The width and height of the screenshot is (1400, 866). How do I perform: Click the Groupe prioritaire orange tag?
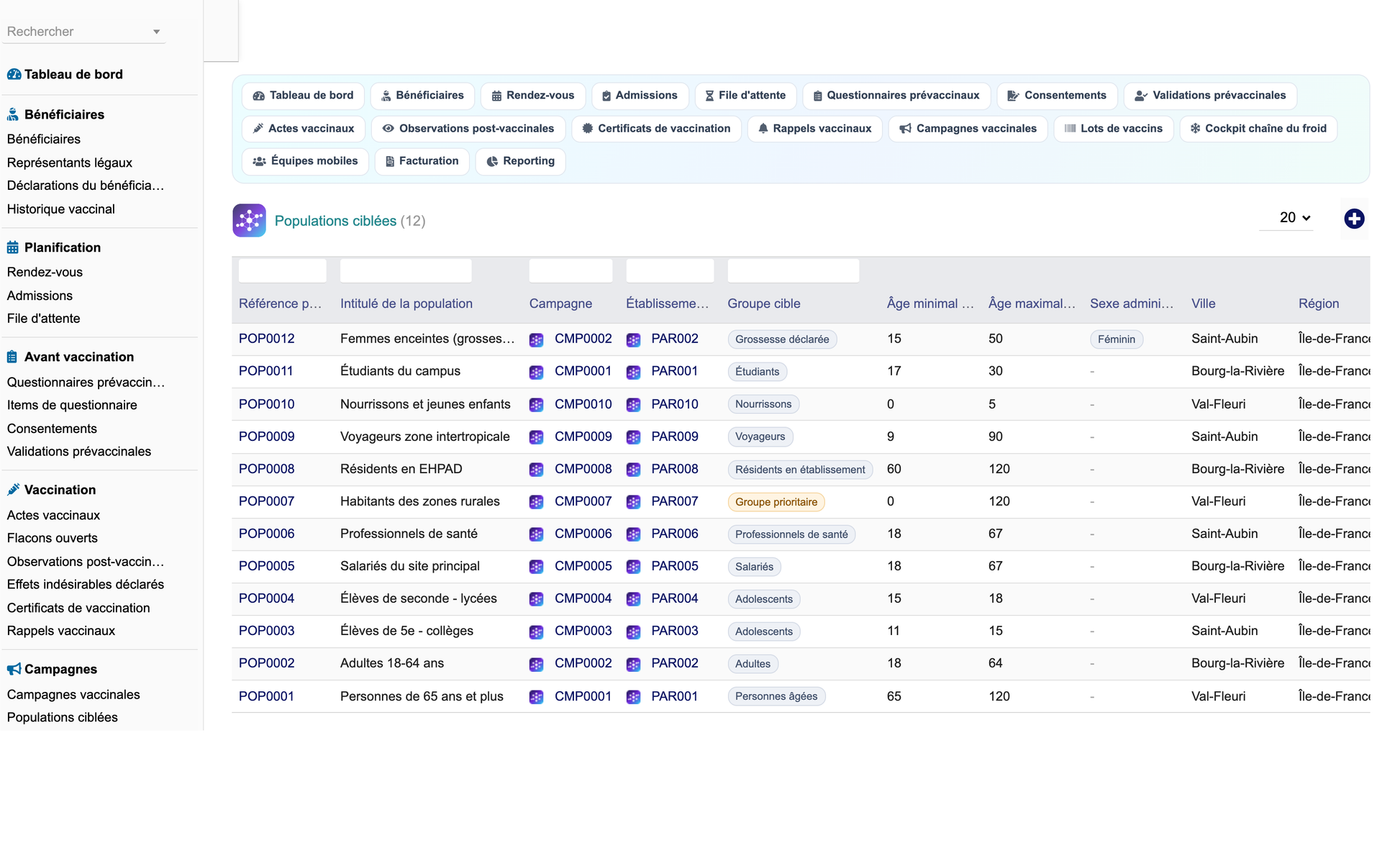coord(776,502)
